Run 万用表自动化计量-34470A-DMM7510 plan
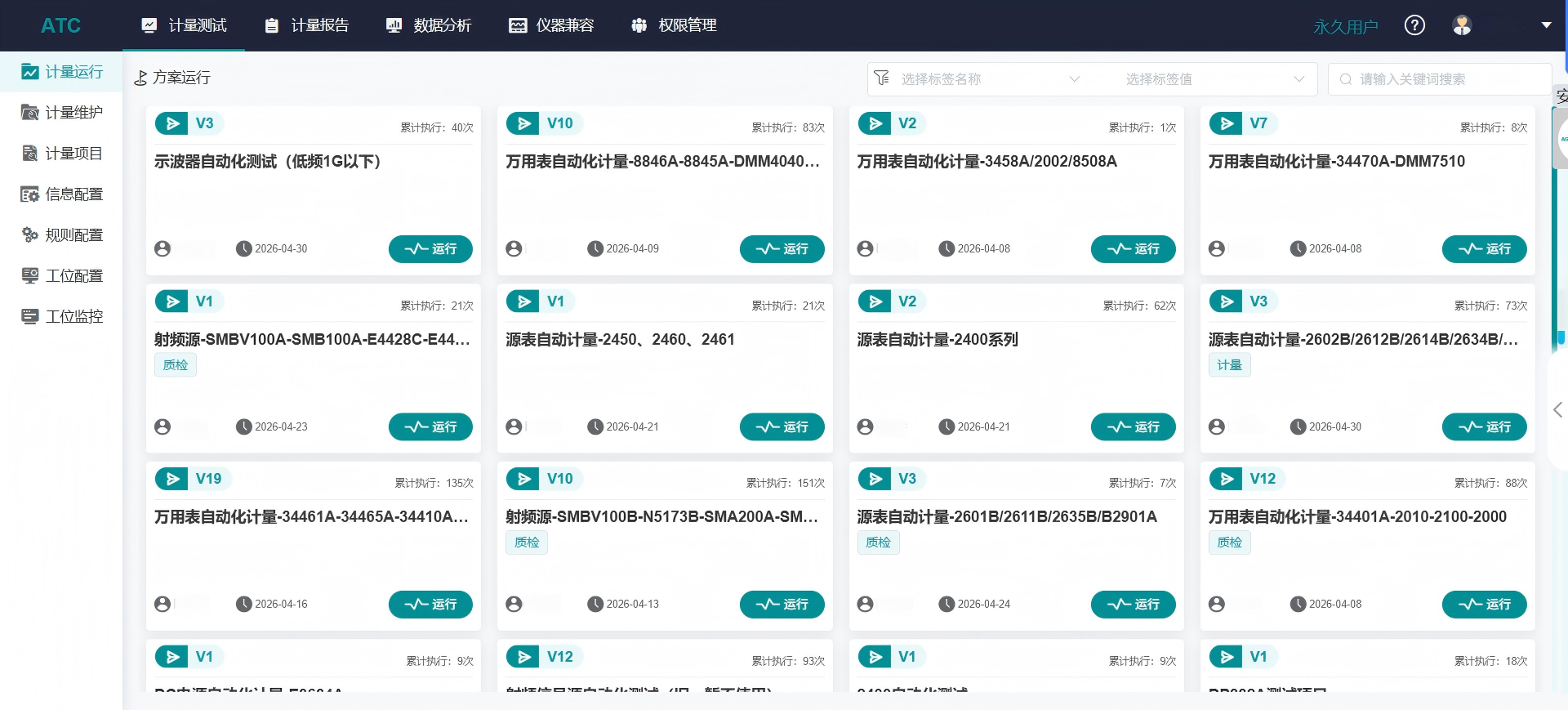The image size is (1568, 710). click(x=1484, y=249)
